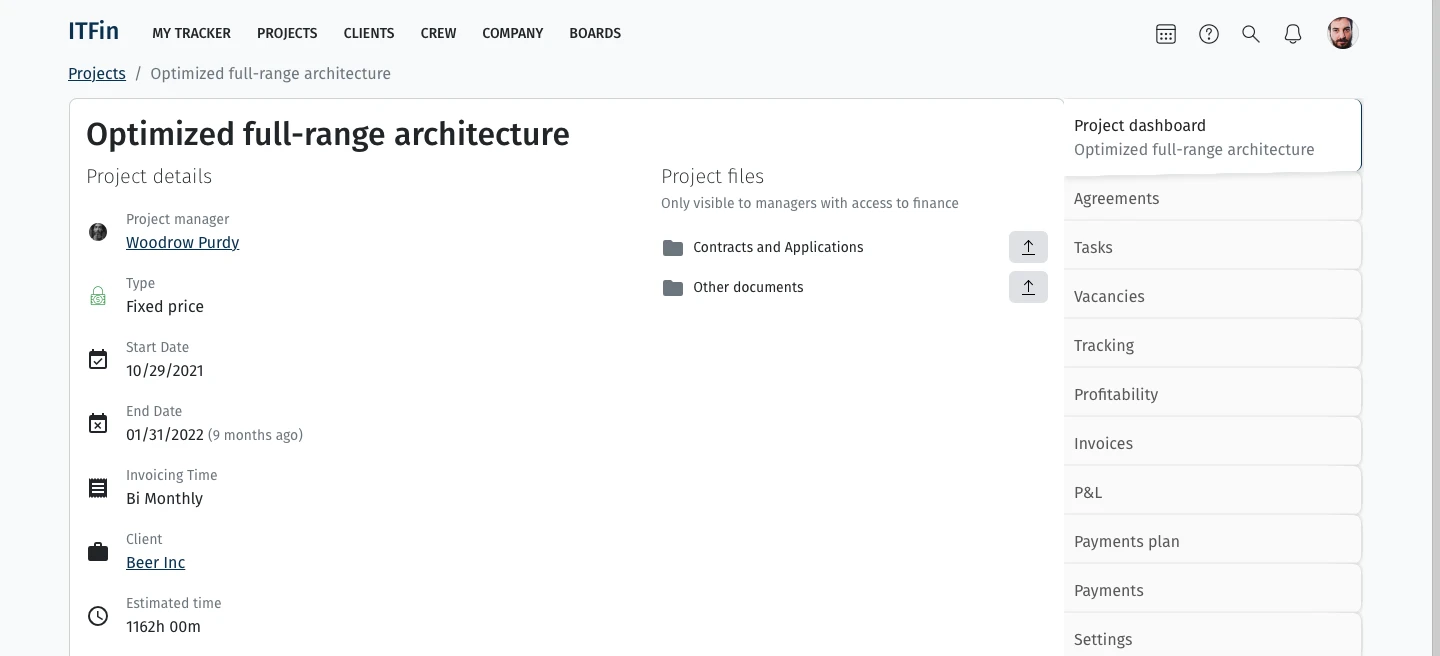
Task: Upload file to Other documents
Action: pyautogui.click(x=1028, y=287)
